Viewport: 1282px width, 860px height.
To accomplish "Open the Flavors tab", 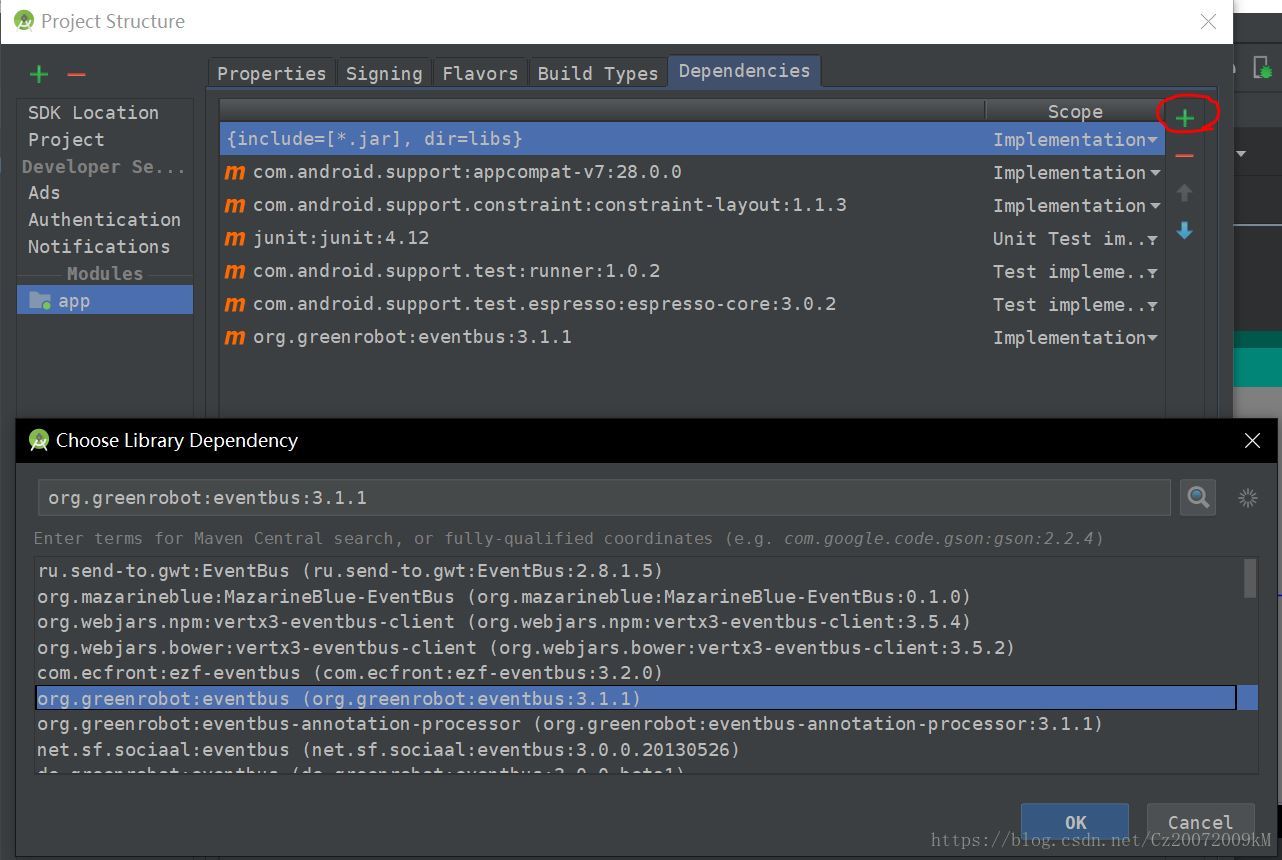I will coord(480,73).
